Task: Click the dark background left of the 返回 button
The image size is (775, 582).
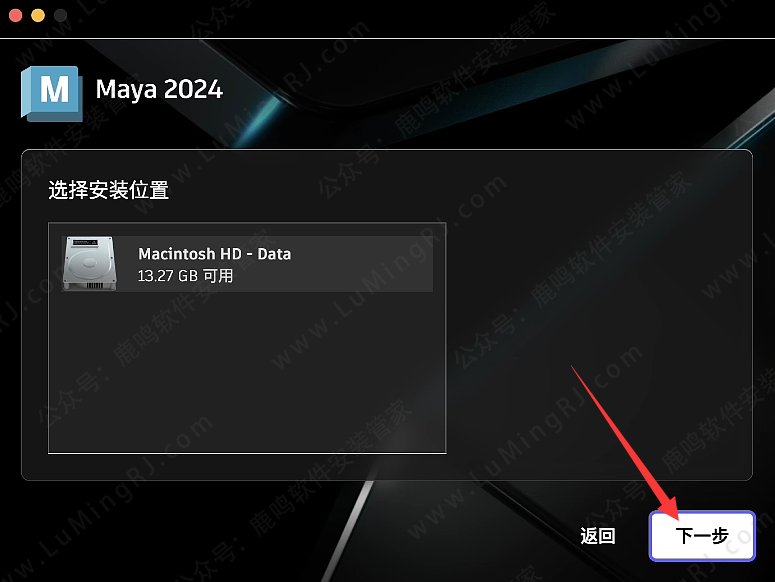Action: (x=445, y=536)
